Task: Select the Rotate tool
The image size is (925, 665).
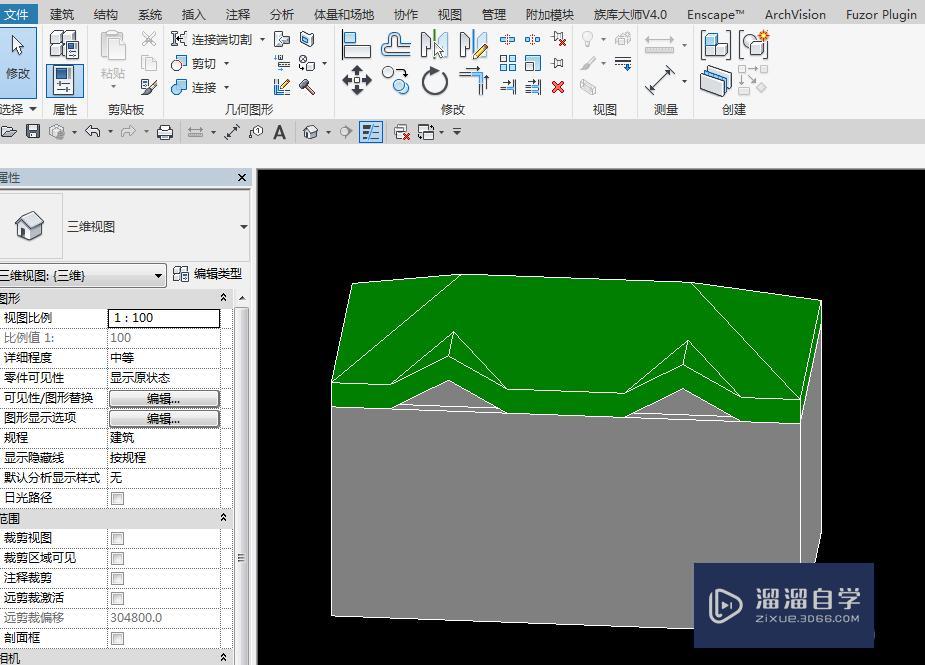Action: pyautogui.click(x=434, y=81)
